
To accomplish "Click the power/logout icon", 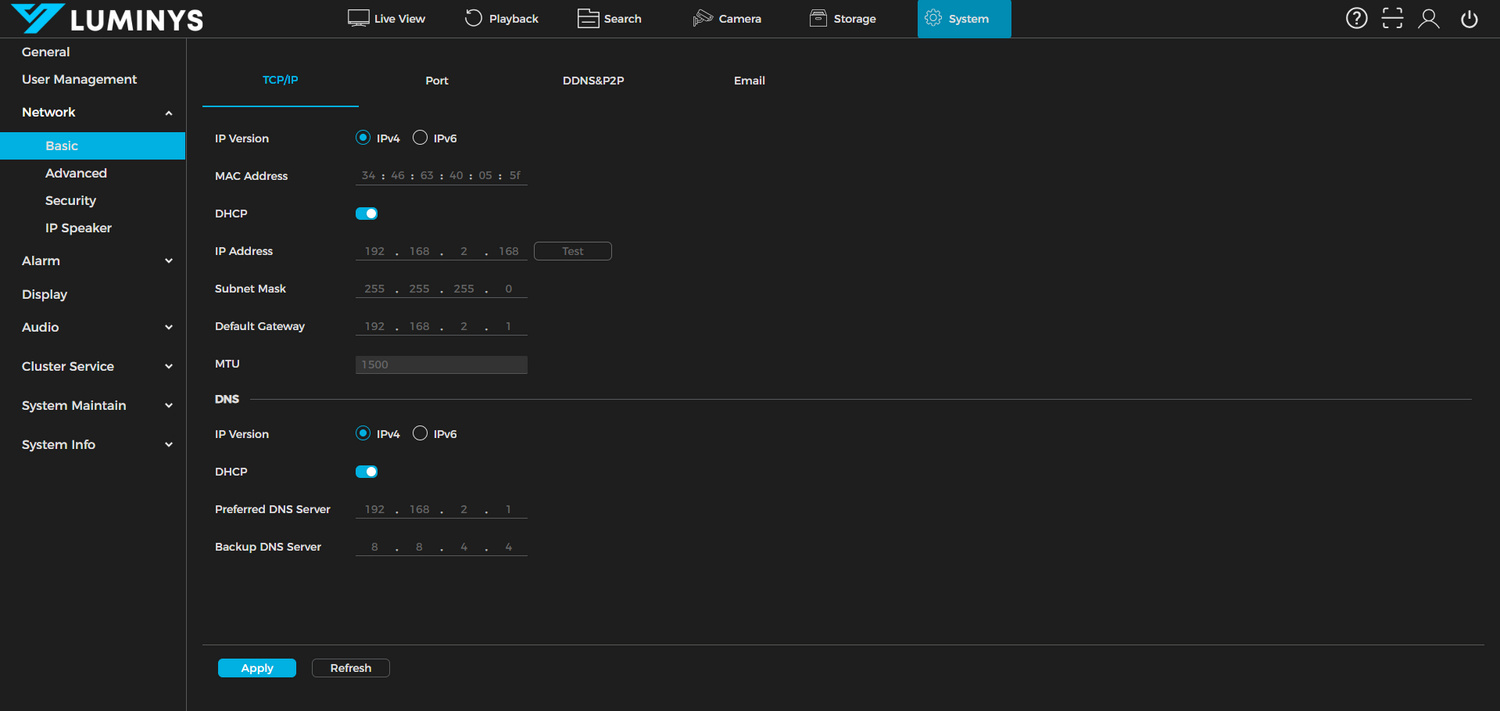I will click(1468, 18).
